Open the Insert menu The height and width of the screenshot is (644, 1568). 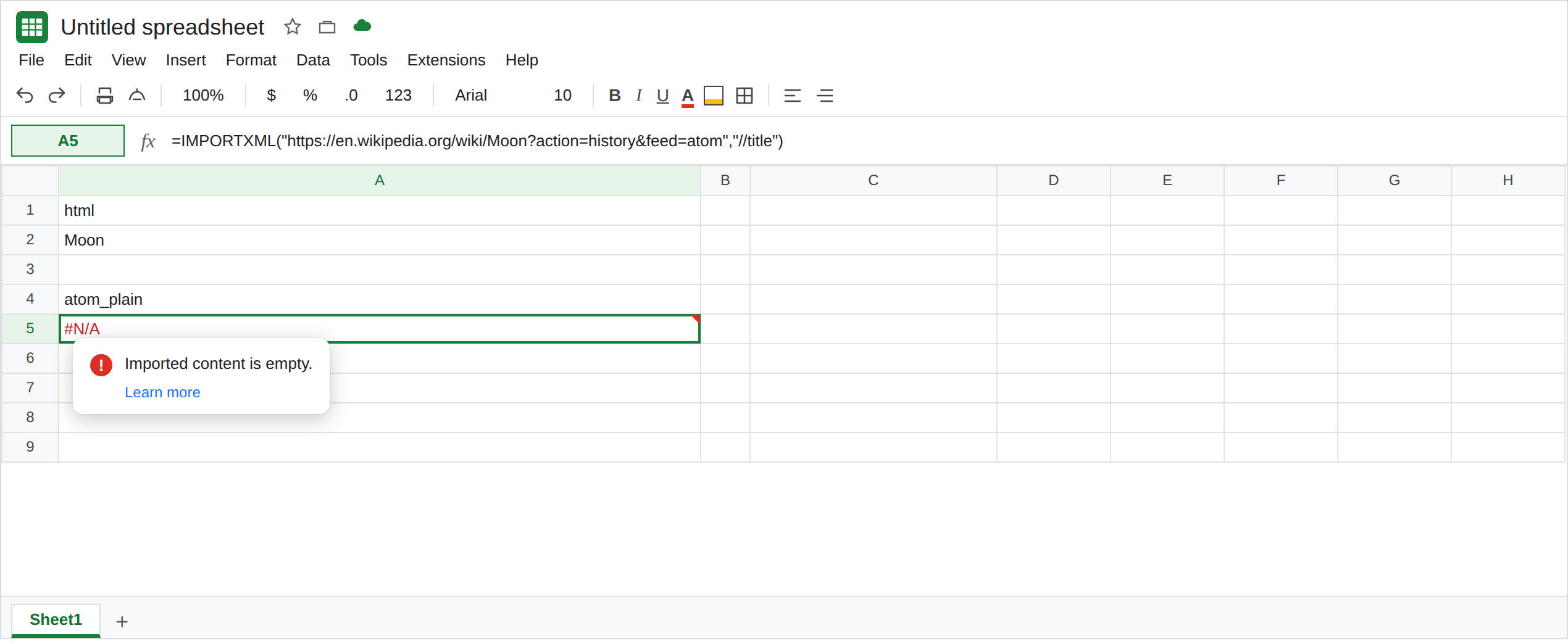click(185, 60)
